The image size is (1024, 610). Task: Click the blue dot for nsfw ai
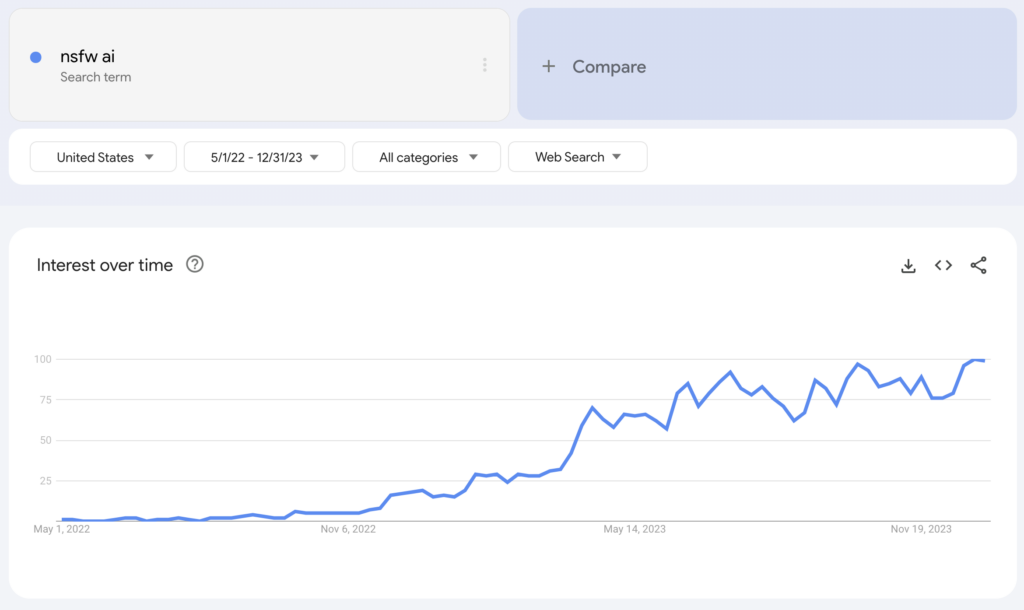[36, 57]
